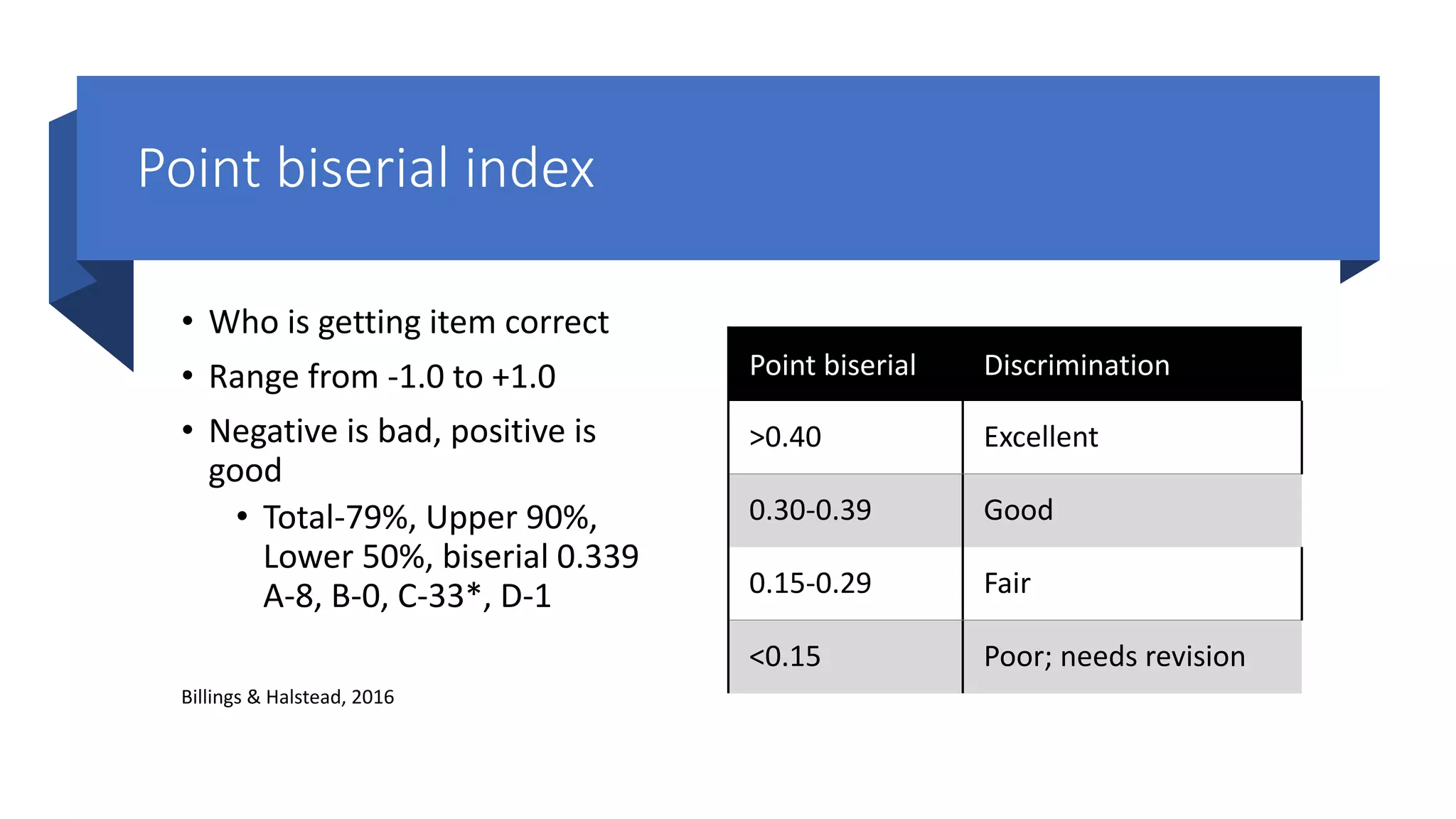The width and height of the screenshot is (1456, 819).
Task: Select the 'Discrimination' table header cell
Action: (x=1133, y=364)
